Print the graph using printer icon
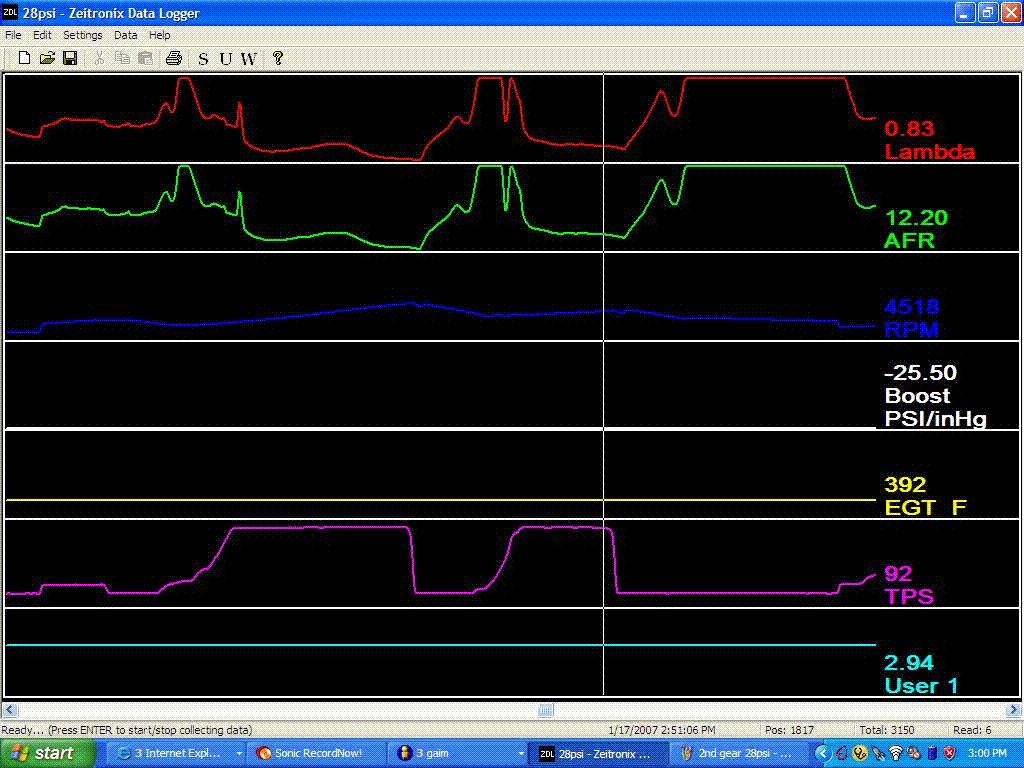The width and height of the screenshot is (1024, 768). coord(173,58)
